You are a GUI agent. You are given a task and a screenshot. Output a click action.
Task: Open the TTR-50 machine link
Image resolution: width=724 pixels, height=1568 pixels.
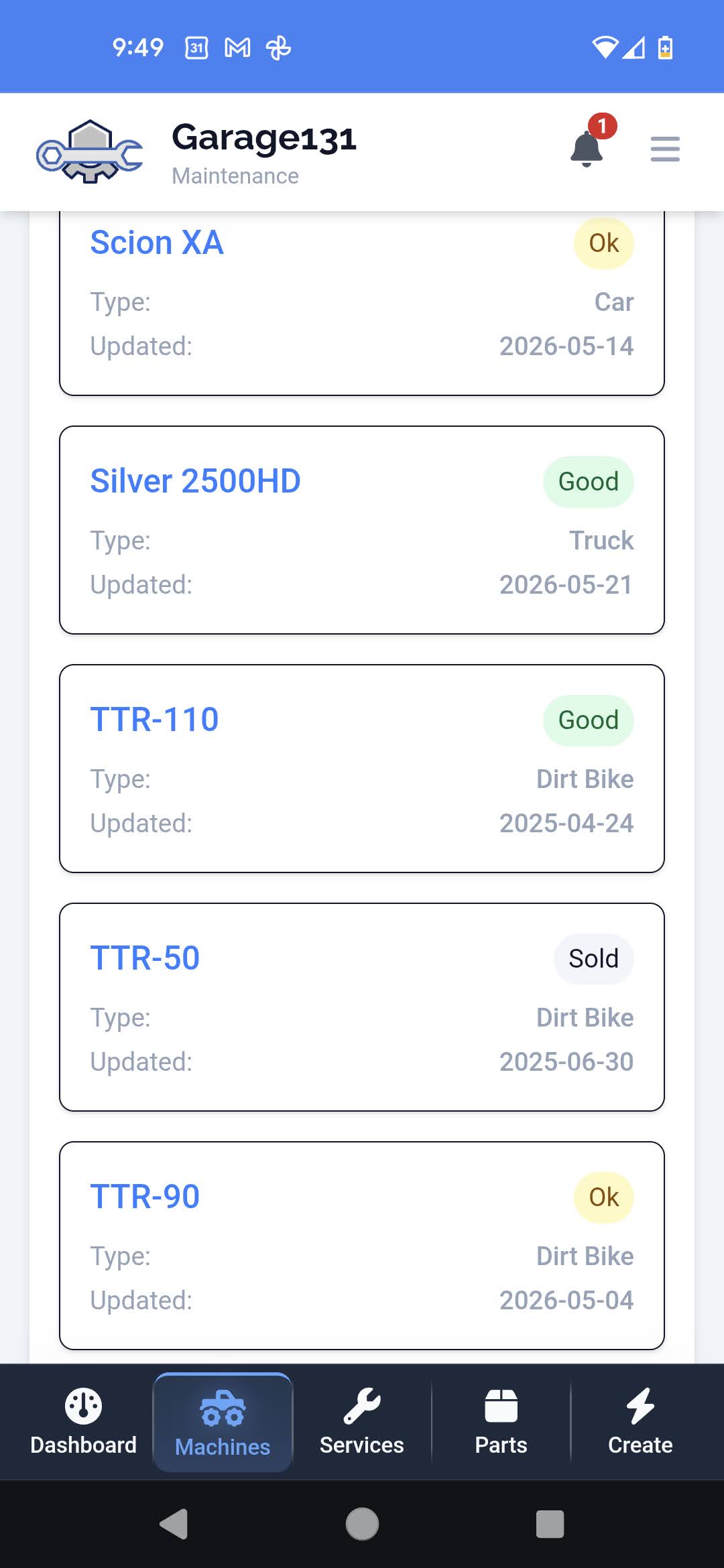(x=145, y=958)
